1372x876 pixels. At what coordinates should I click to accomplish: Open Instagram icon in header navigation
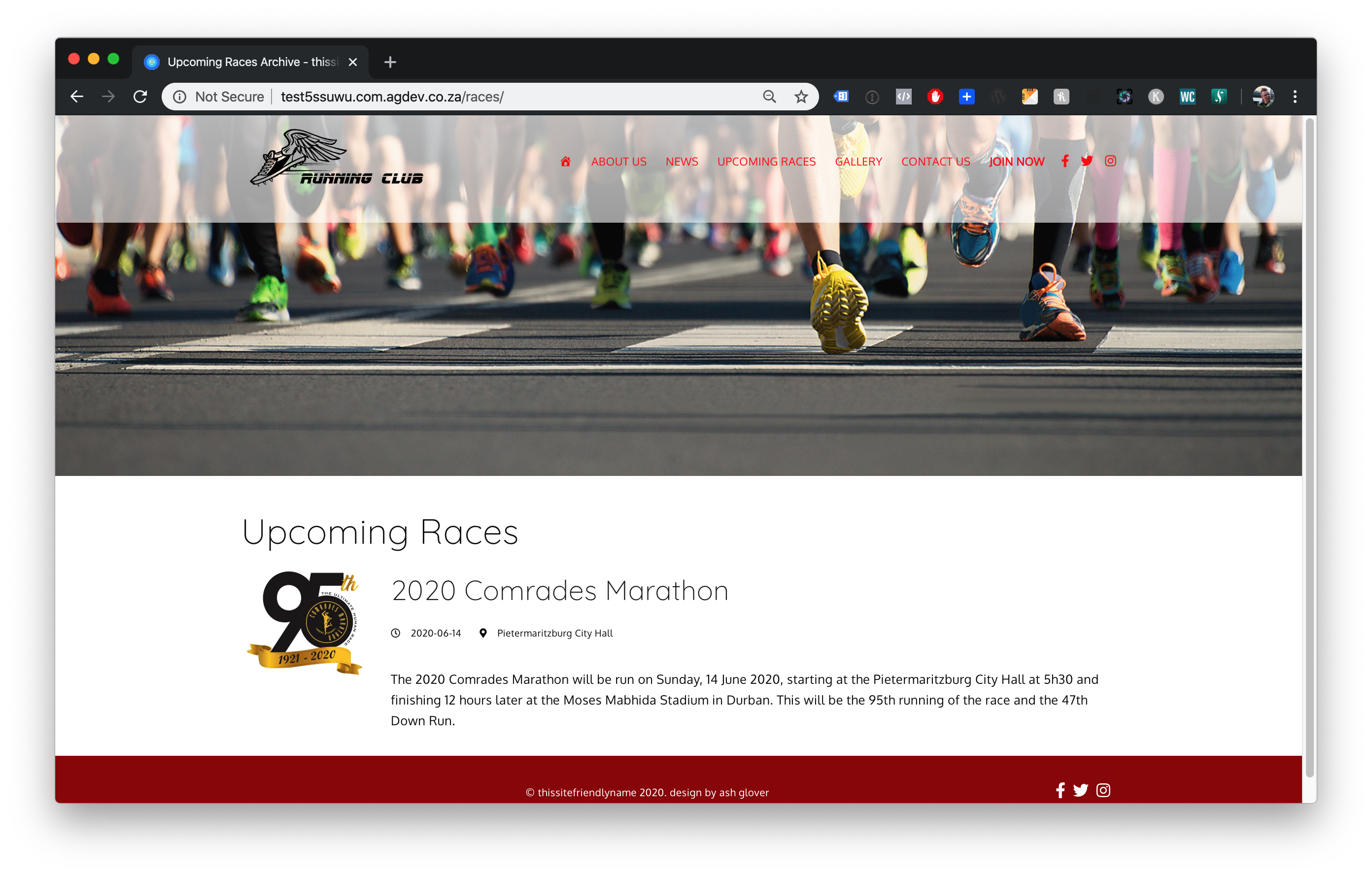(1110, 161)
